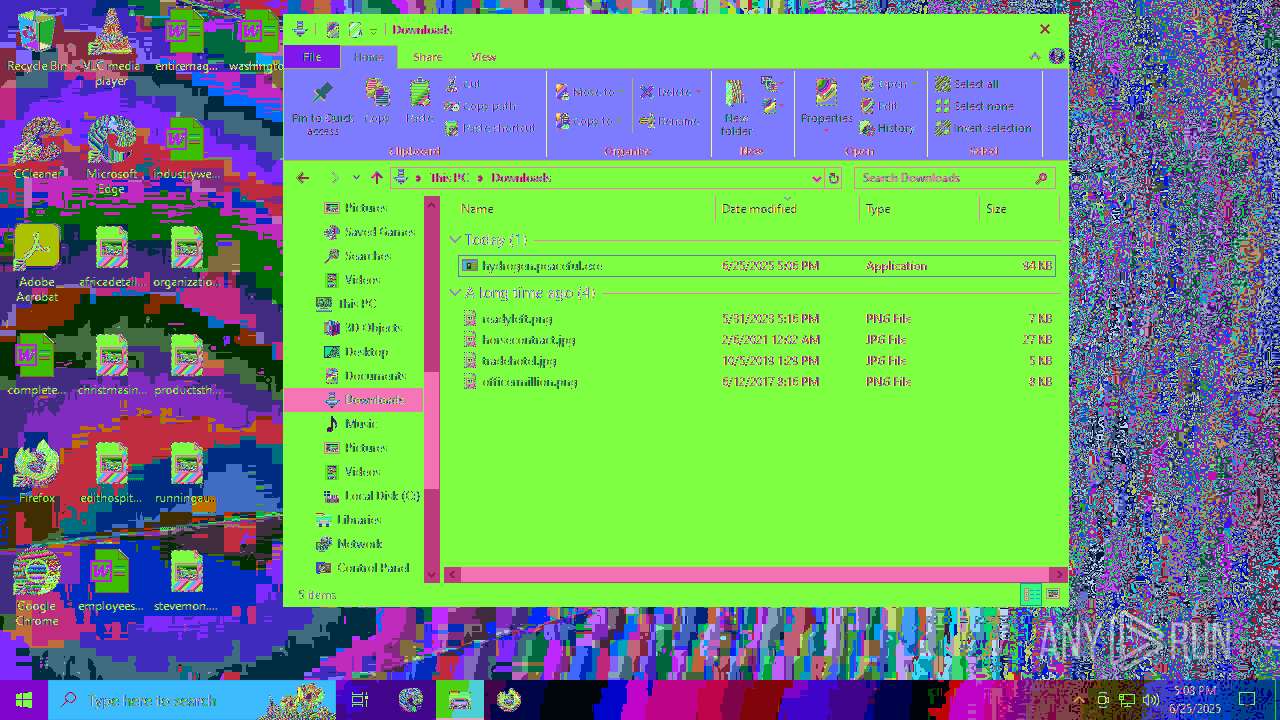Show file History

point(887,128)
